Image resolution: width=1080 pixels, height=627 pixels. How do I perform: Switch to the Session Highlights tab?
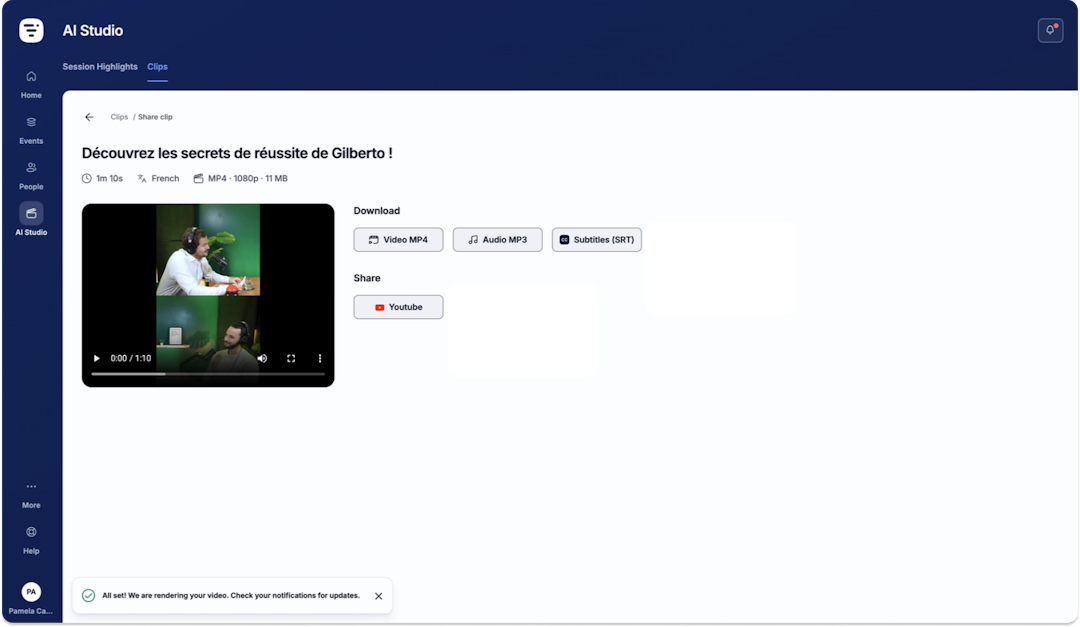tap(100, 67)
